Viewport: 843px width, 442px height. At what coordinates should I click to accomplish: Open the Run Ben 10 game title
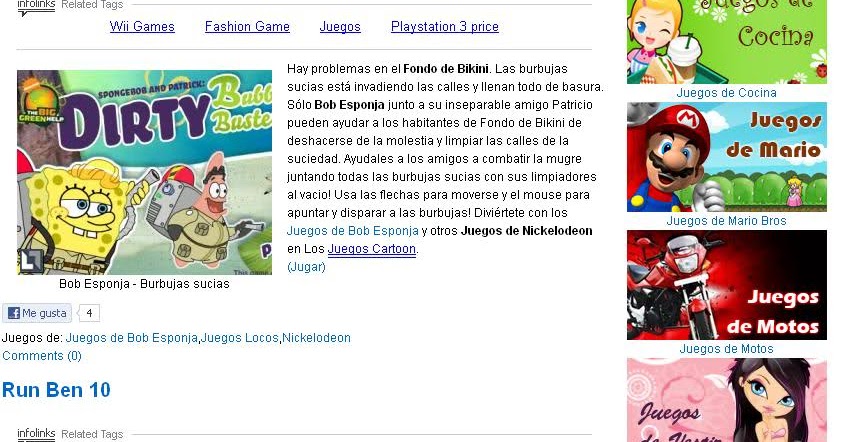click(56, 390)
